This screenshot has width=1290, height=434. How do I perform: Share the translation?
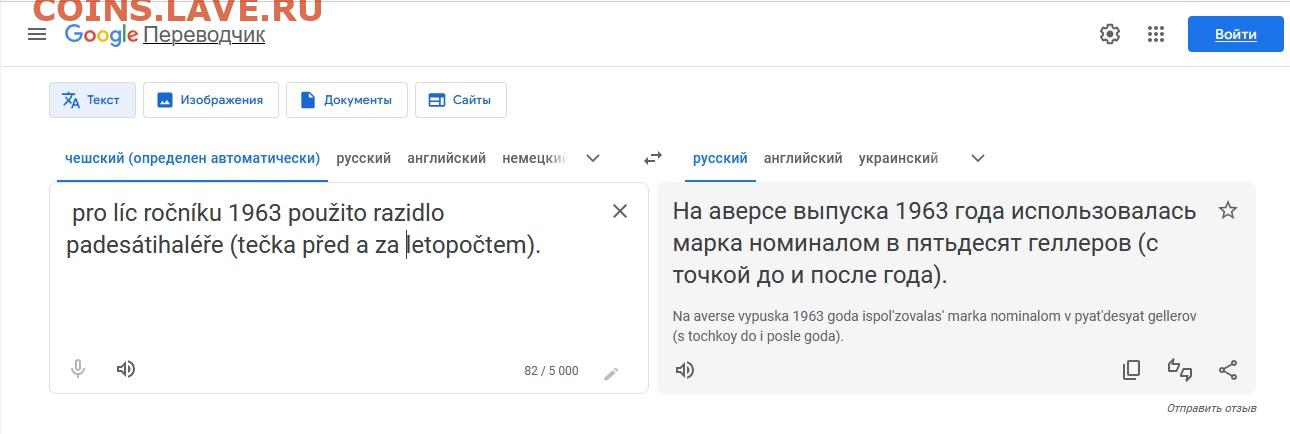tap(1228, 370)
